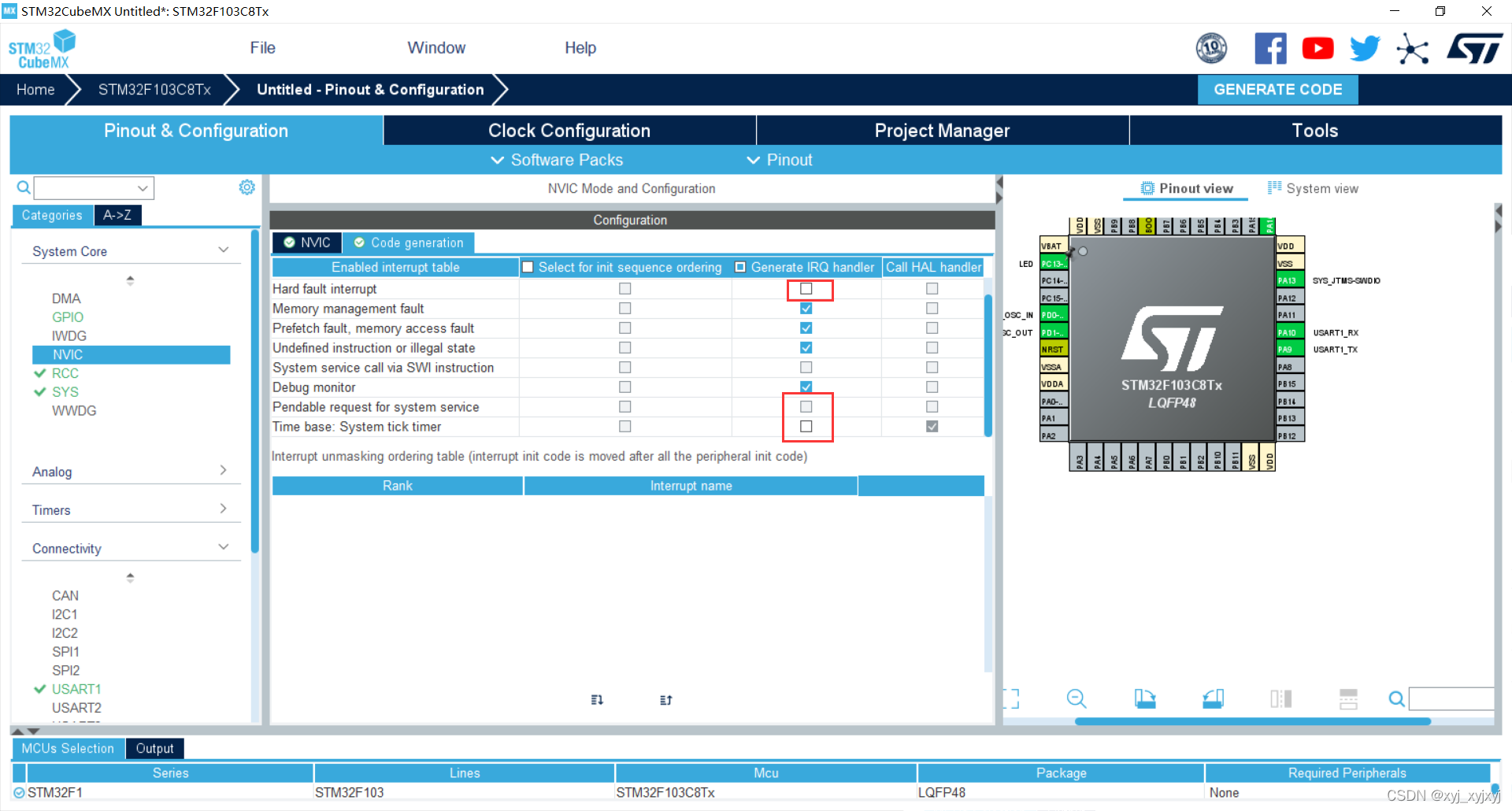Click the fit-to-screen pinout icon
Screen dimensions: 1512x811
pos(1011,698)
